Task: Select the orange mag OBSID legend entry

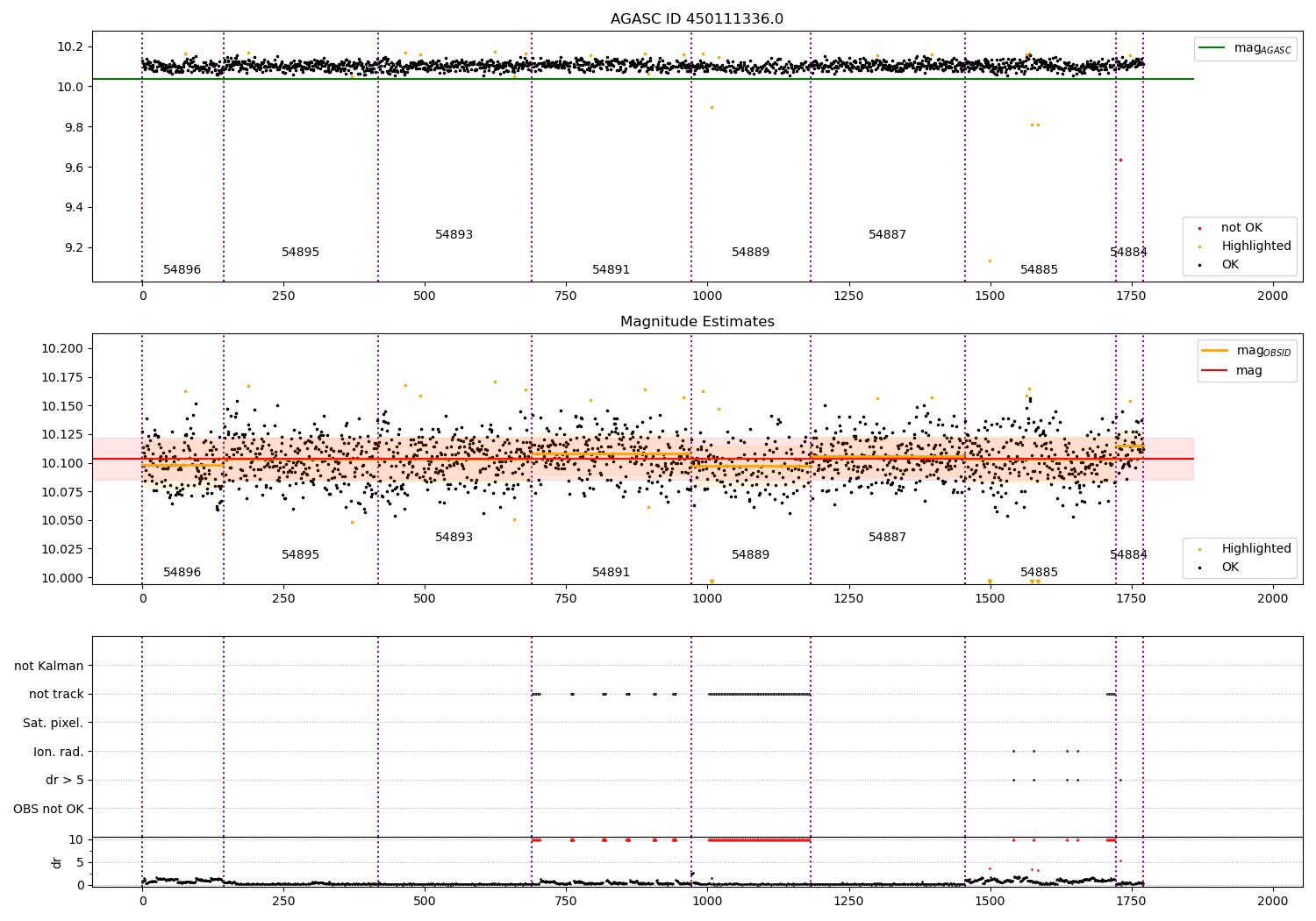Action: click(1246, 351)
